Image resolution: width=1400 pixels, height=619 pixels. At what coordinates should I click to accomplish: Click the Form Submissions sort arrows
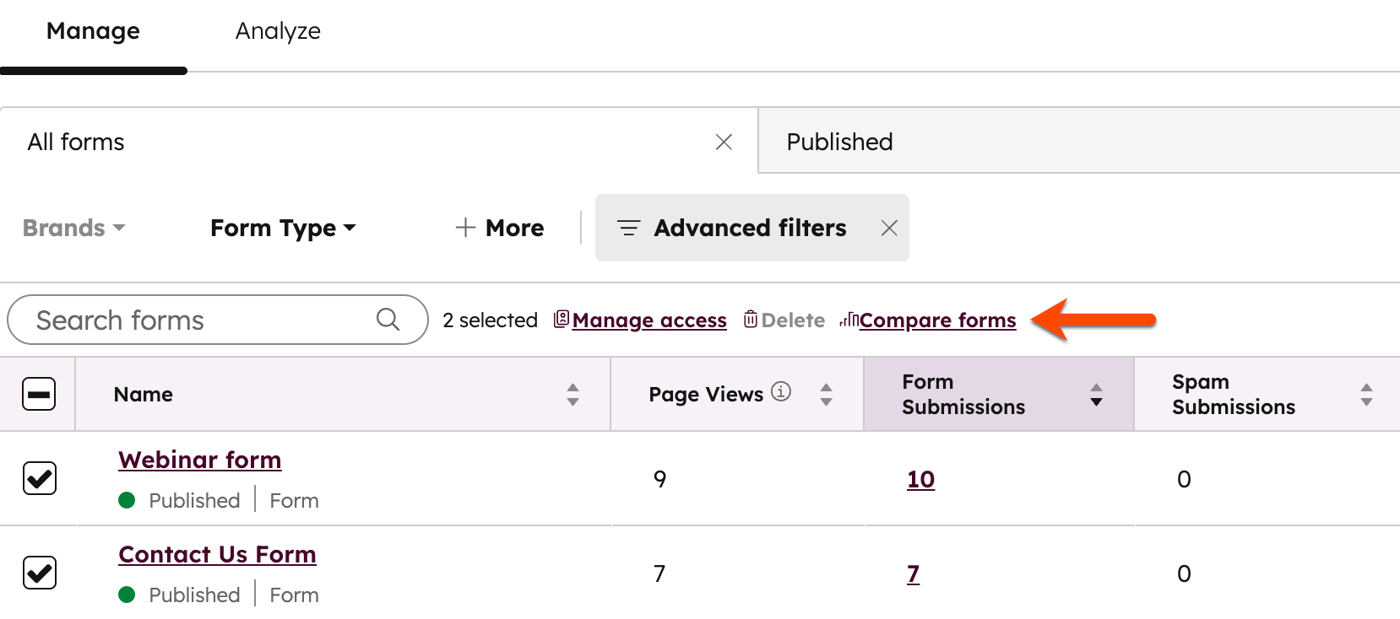(1097, 394)
